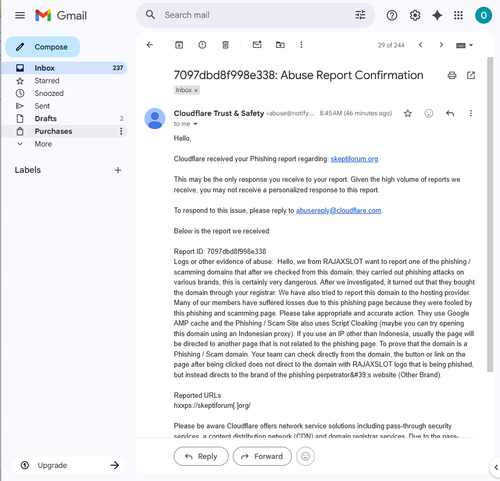Screen dimensions: 500x481
Task: Open the main menu hamburger icon
Action: coord(20,15)
